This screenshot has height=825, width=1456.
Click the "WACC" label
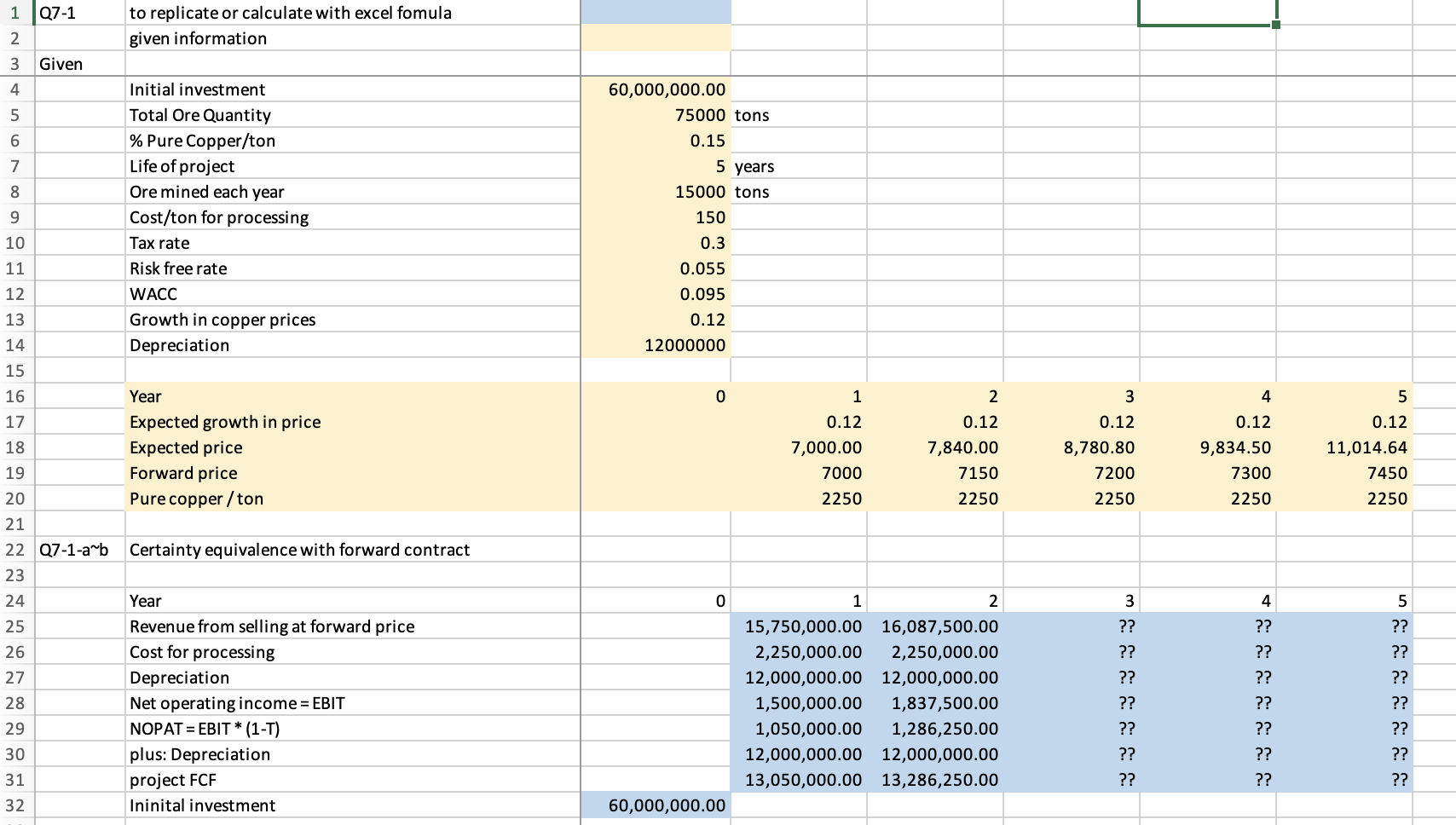pos(153,294)
